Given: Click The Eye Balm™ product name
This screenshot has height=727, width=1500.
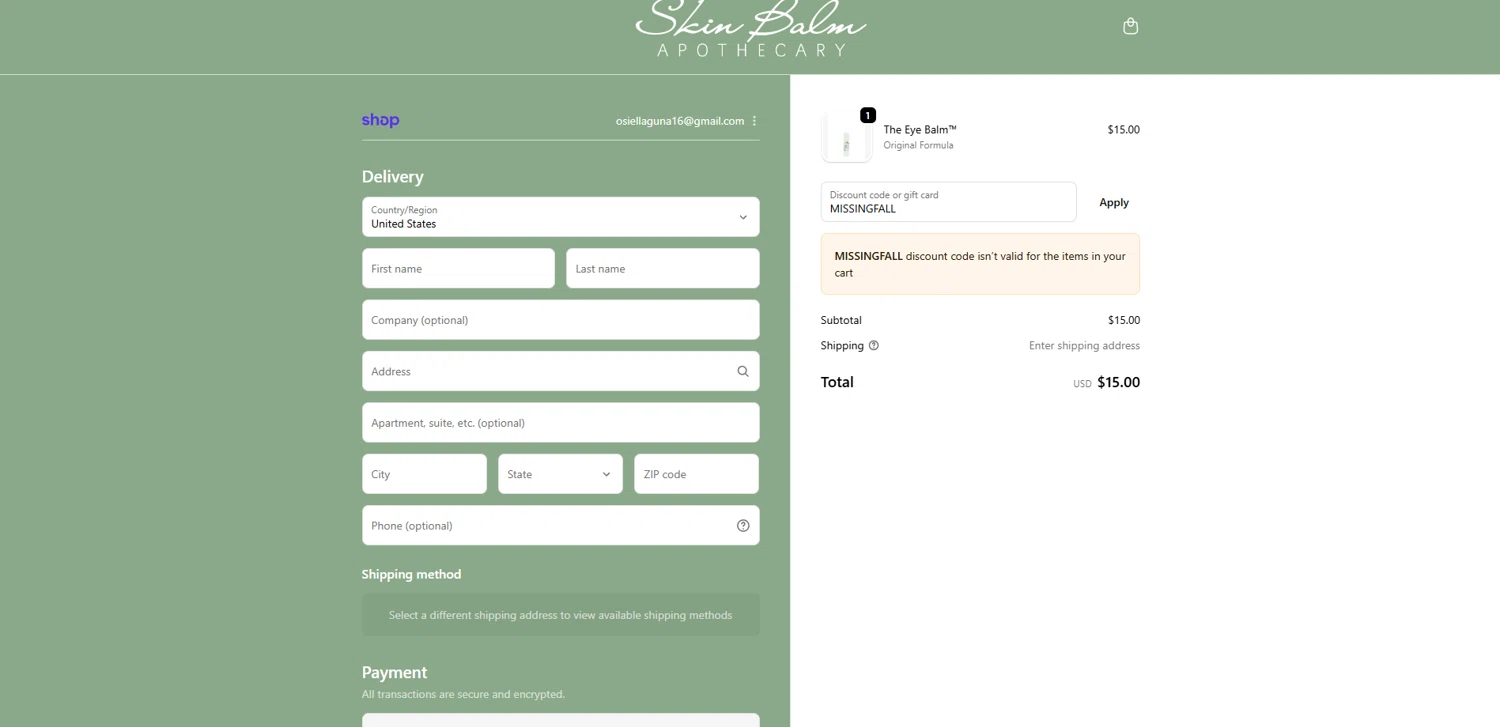Looking at the screenshot, I should click(920, 130).
